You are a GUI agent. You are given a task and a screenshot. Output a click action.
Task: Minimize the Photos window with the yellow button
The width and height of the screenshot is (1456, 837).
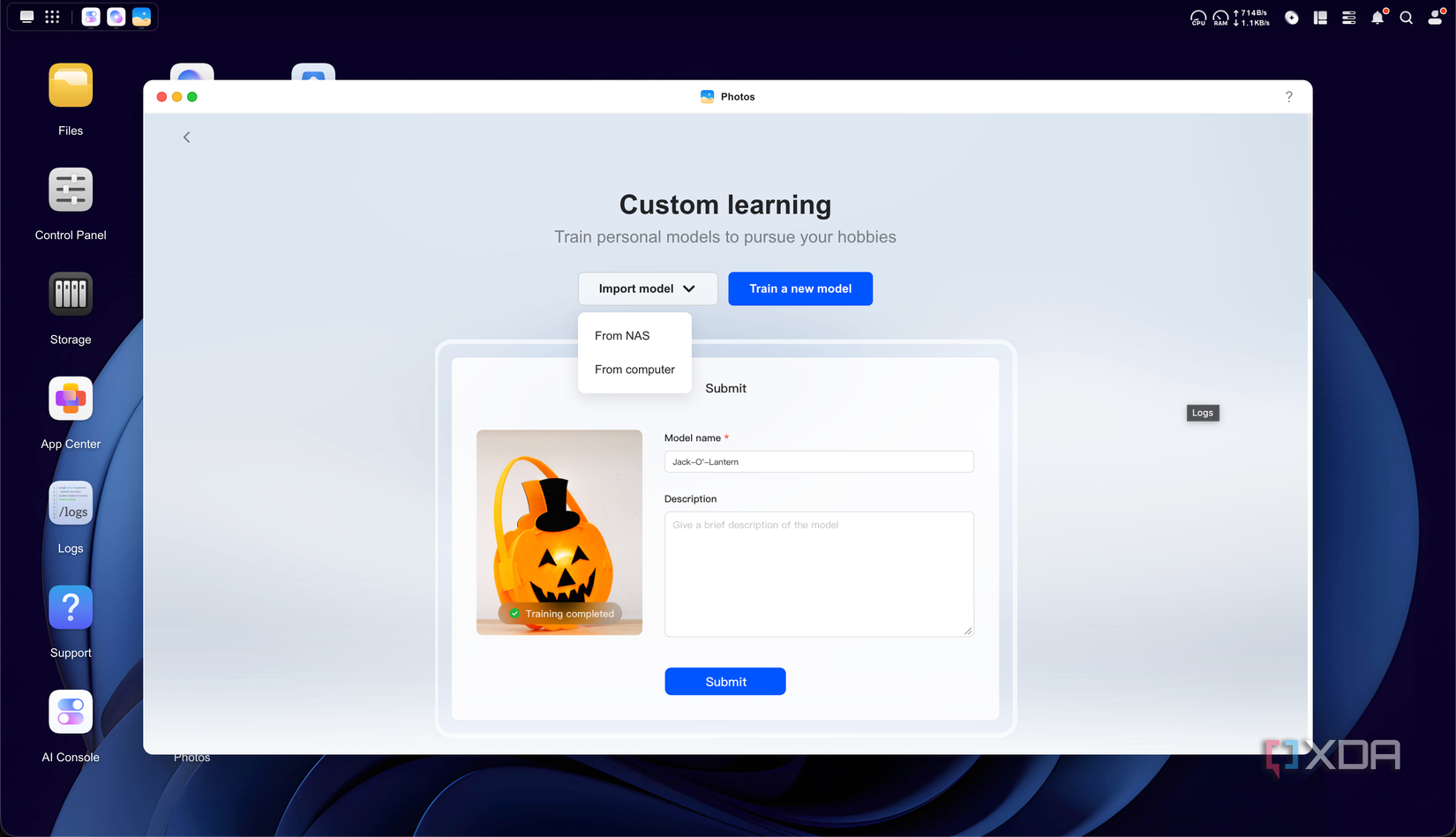(176, 97)
